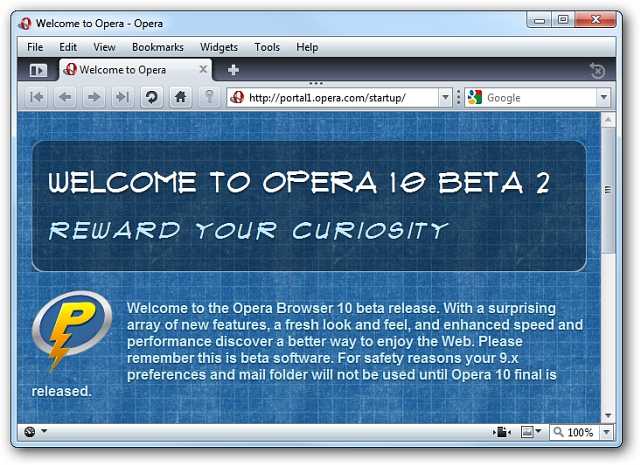The height and width of the screenshot is (465, 640).
Task: Expand the search engine dropdown arrow
Action: tap(604, 98)
